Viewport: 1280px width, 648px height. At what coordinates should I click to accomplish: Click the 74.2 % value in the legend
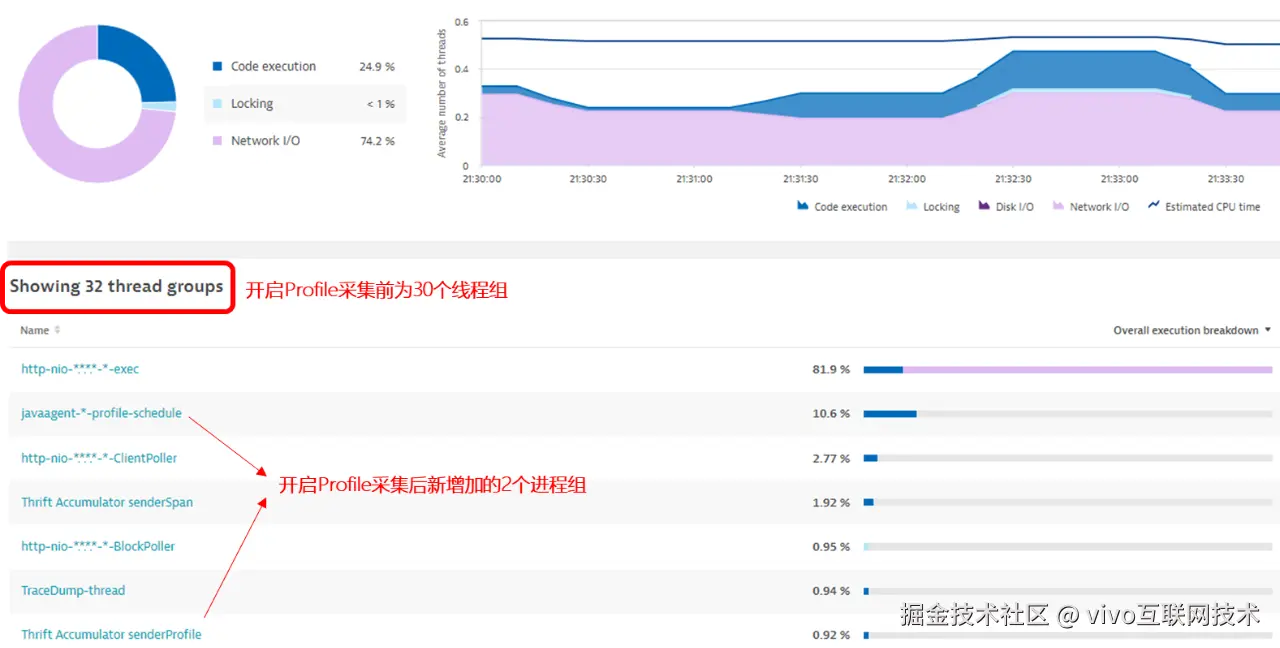[377, 141]
